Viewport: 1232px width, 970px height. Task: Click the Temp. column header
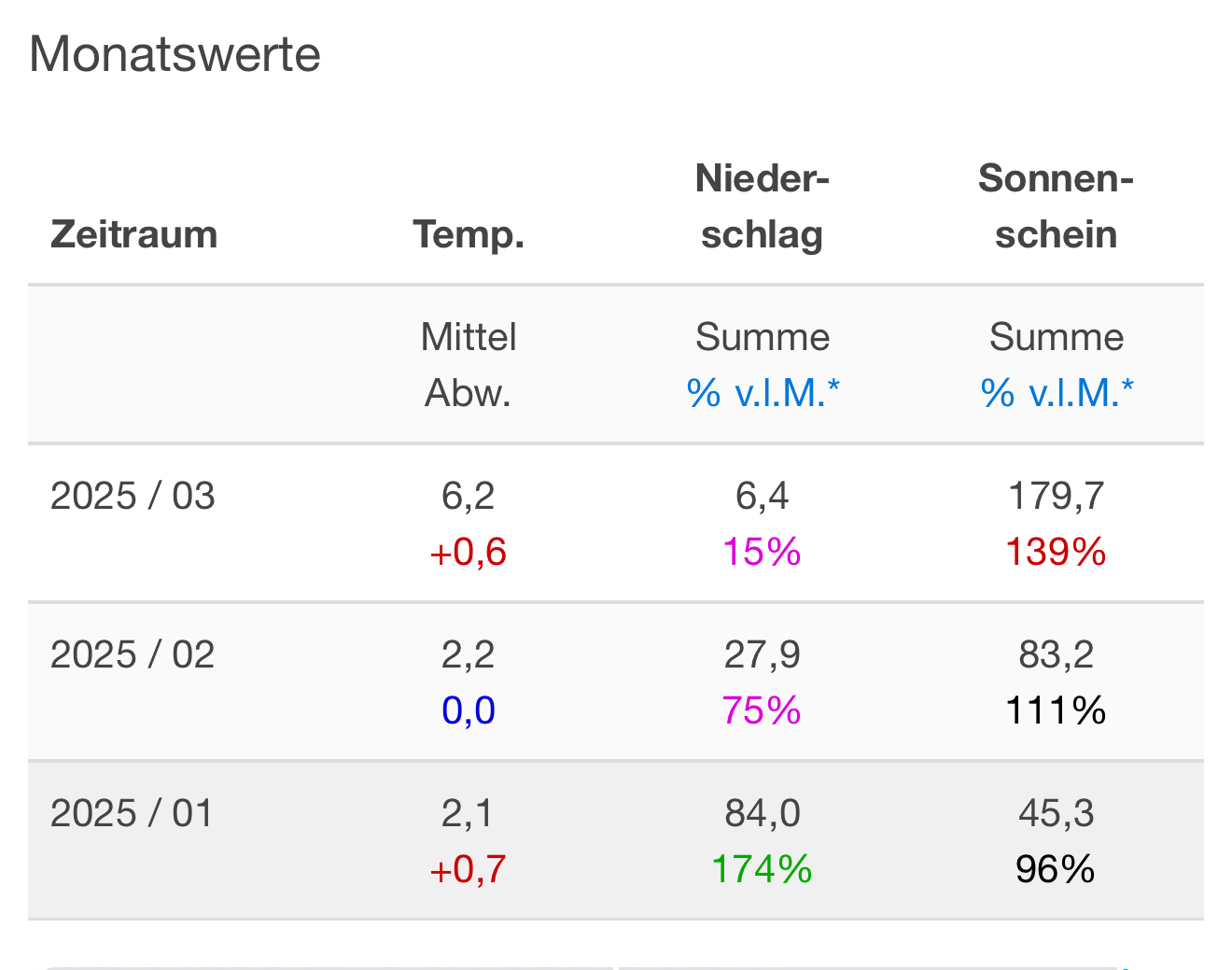click(469, 234)
